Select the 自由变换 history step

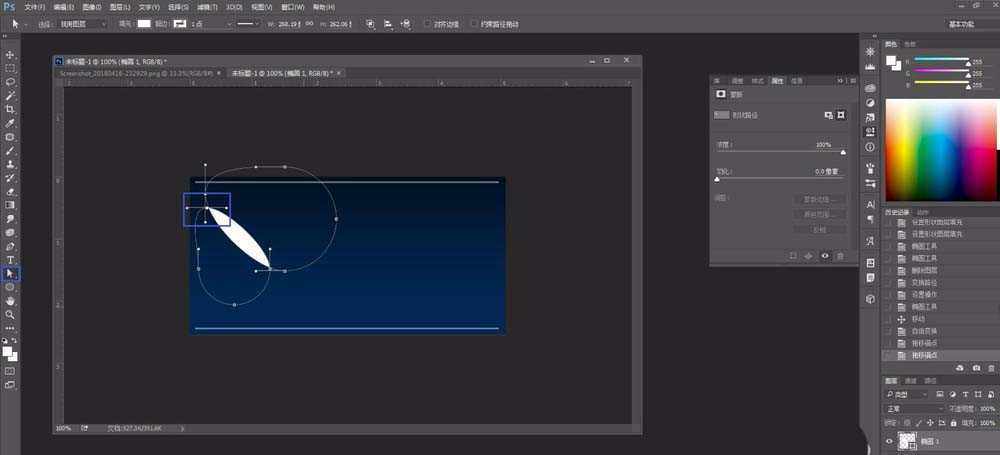923,331
